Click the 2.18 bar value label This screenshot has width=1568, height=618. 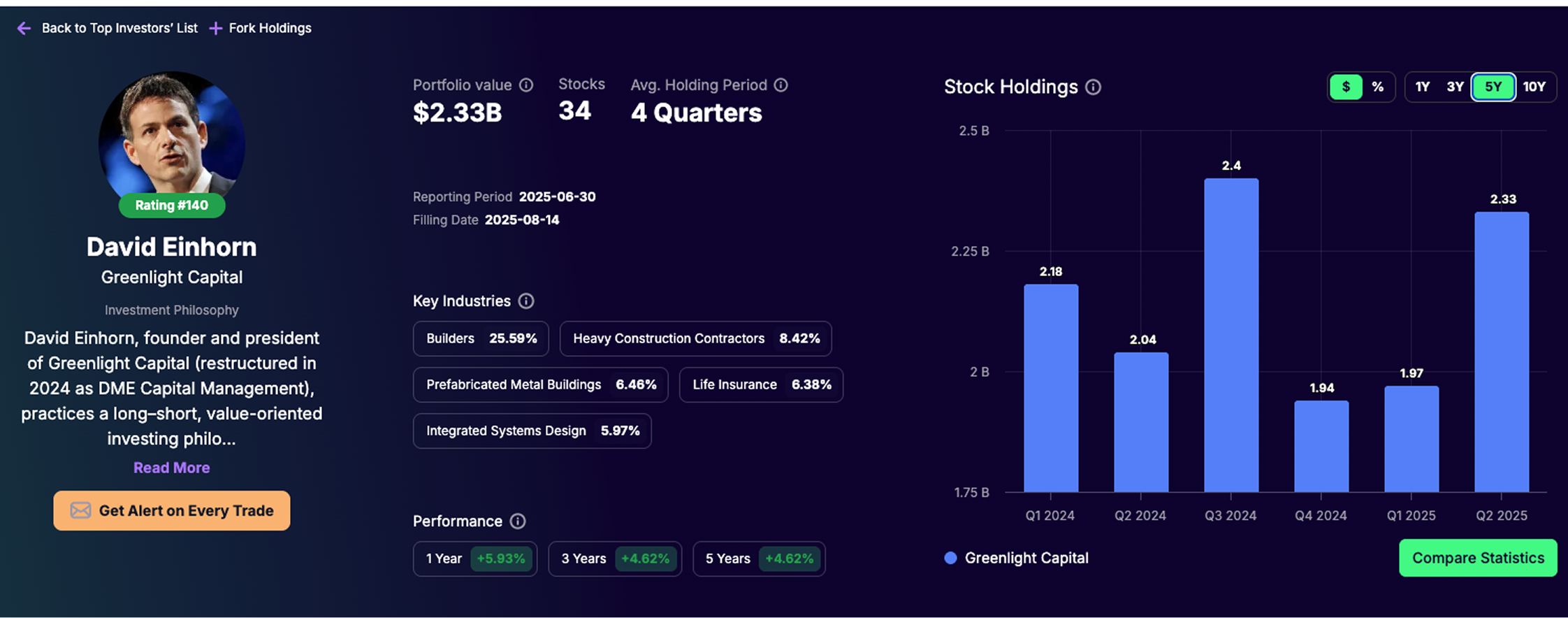click(x=1051, y=271)
